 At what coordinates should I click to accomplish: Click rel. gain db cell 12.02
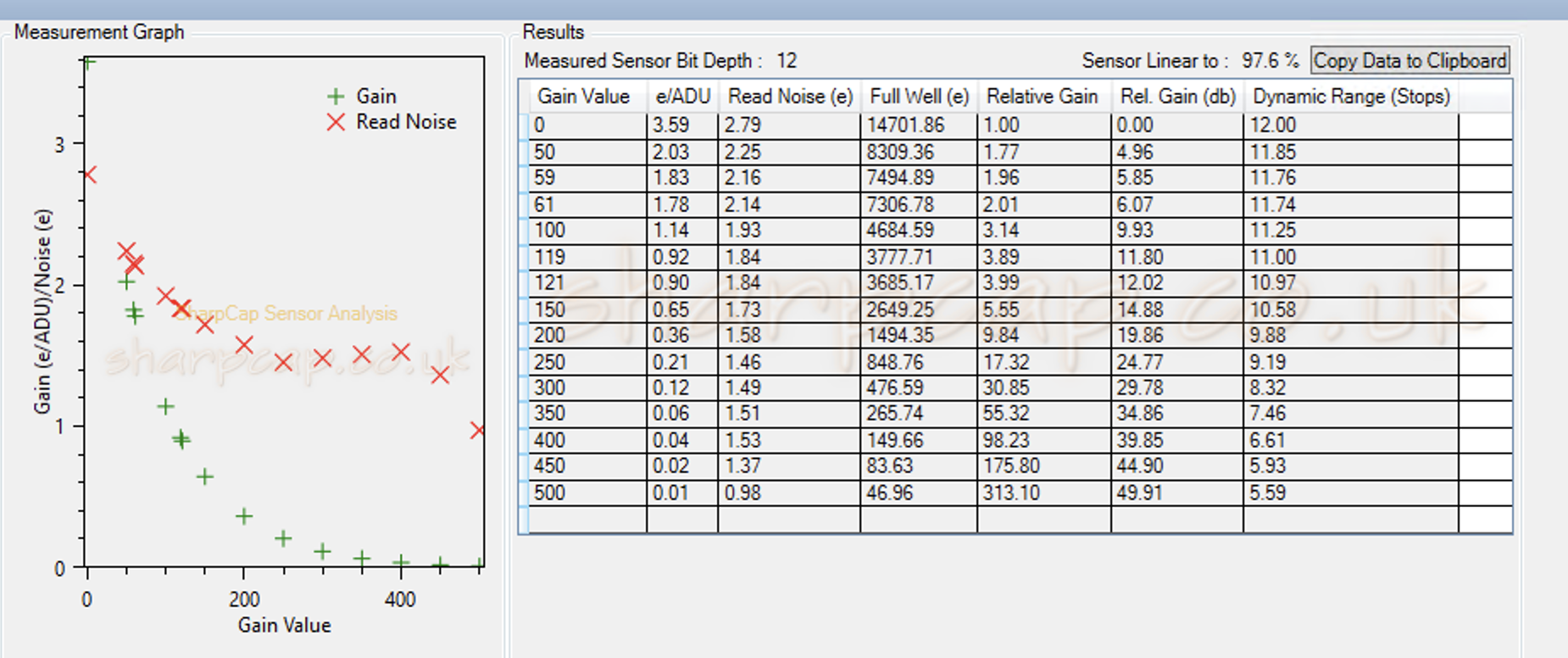coord(1177,283)
